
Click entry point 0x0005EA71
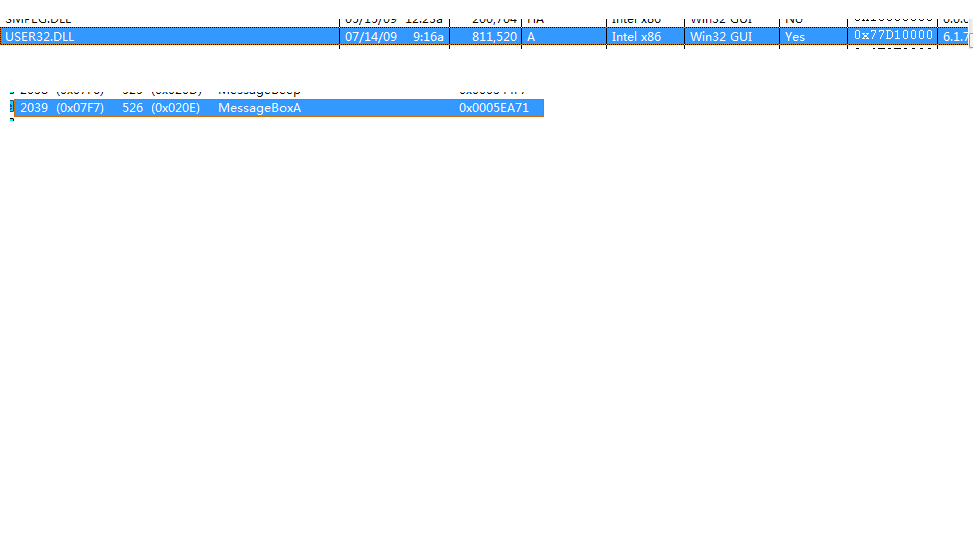pyautogui.click(x=494, y=108)
